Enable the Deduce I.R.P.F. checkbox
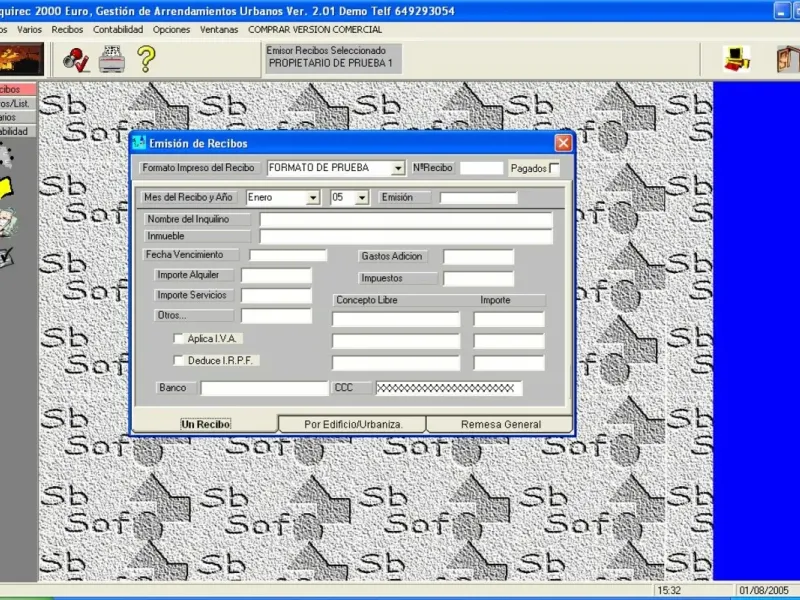800x600 pixels. 178,360
